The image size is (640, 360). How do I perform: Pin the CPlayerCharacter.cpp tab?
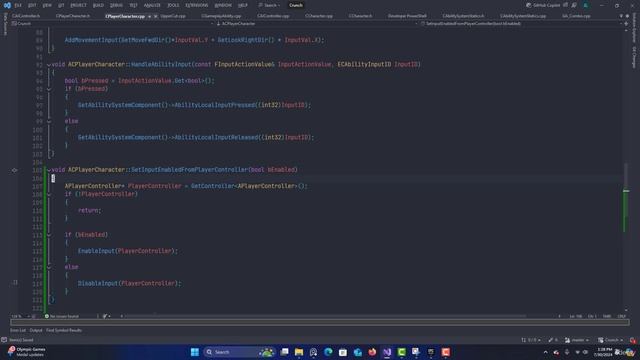click(x=149, y=16)
